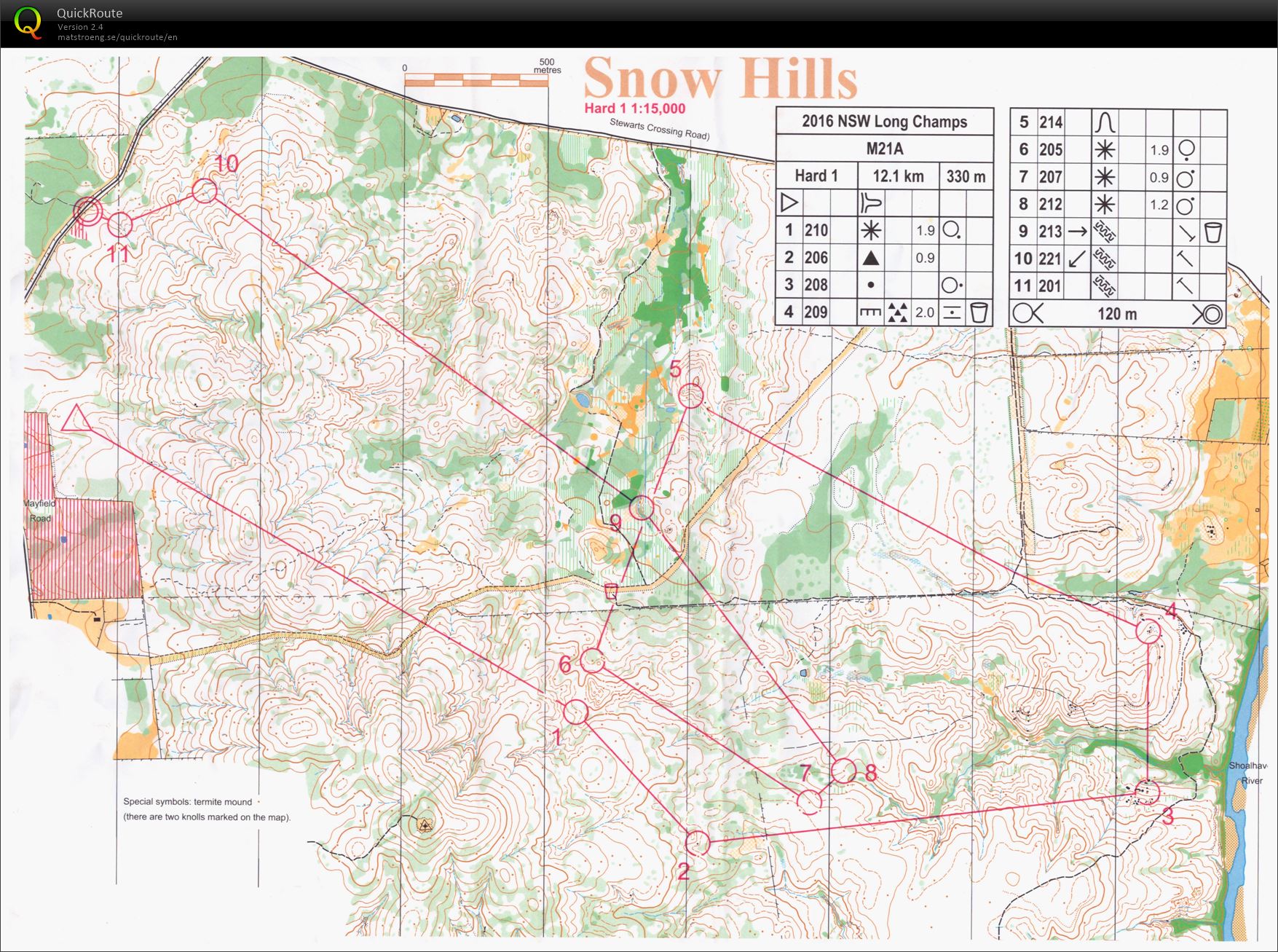Viewport: 1278px width, 952px height.
Task: Select control circle 7 on the course
Action: (809, 801)
